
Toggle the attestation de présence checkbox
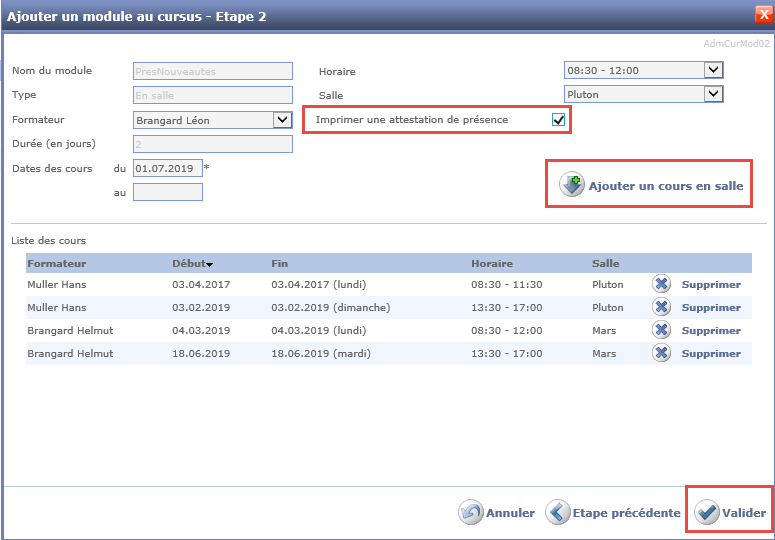pyautogui.click(x=559, y=120)
